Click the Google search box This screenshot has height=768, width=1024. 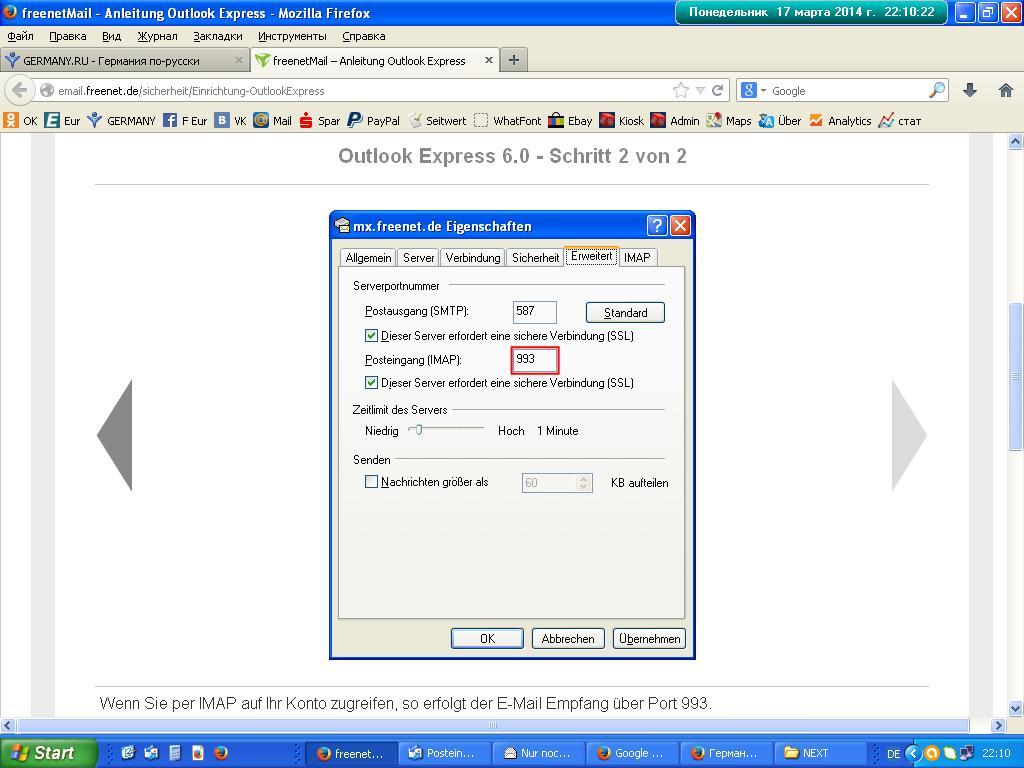[x=848, y=90]
